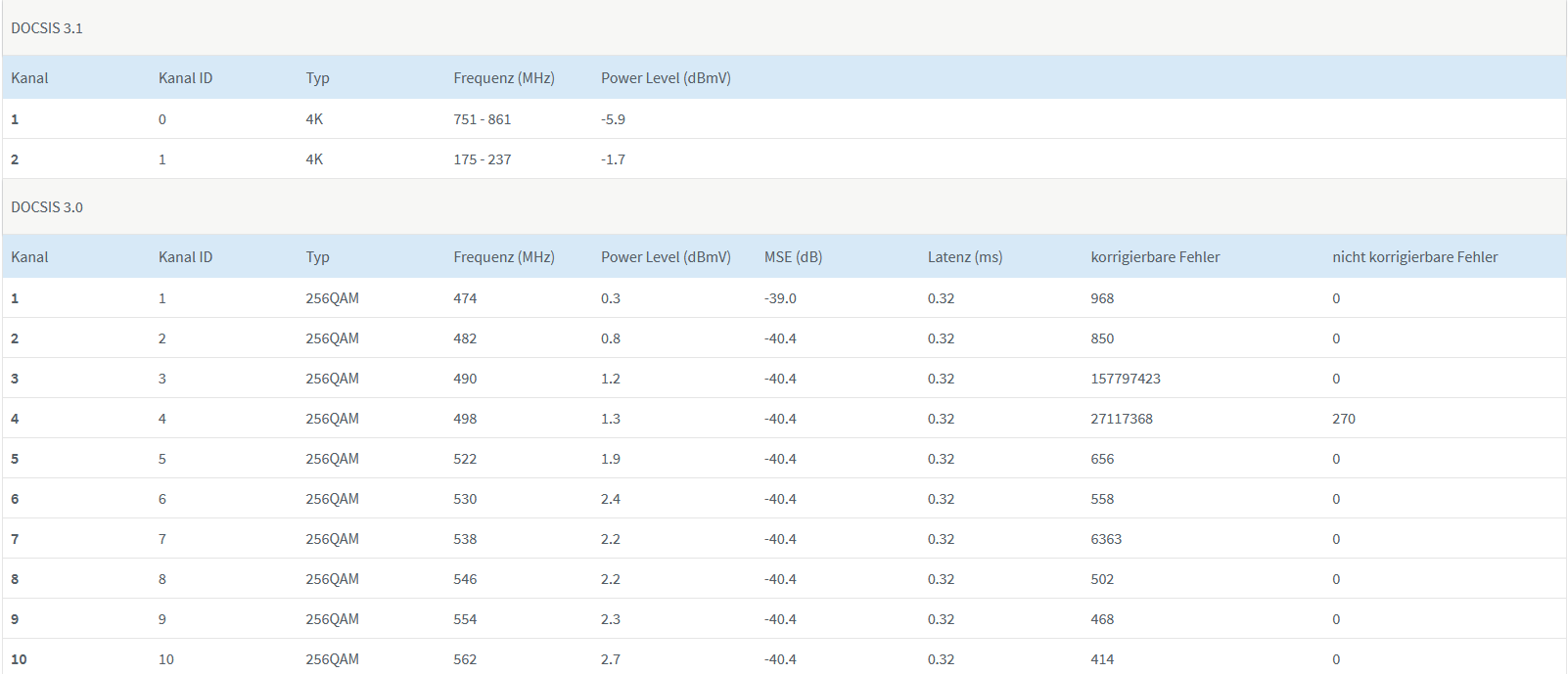
Task: Select the -39.0 MSE value
Action: click(x=780, y=298)
